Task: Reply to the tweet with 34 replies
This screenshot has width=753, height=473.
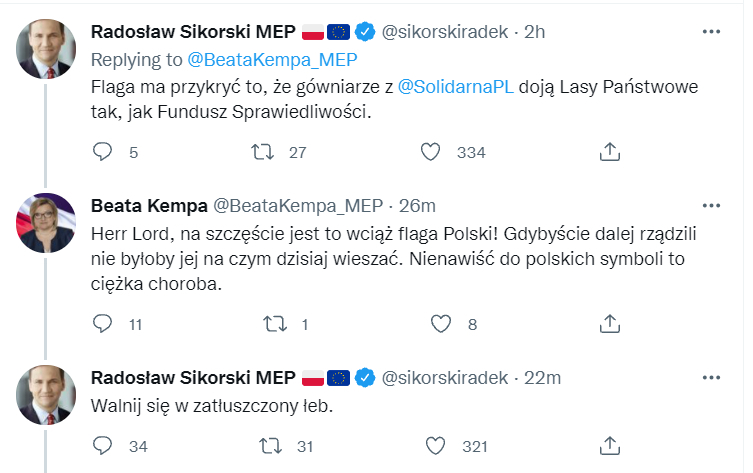Action: click(x=102, y=445)
